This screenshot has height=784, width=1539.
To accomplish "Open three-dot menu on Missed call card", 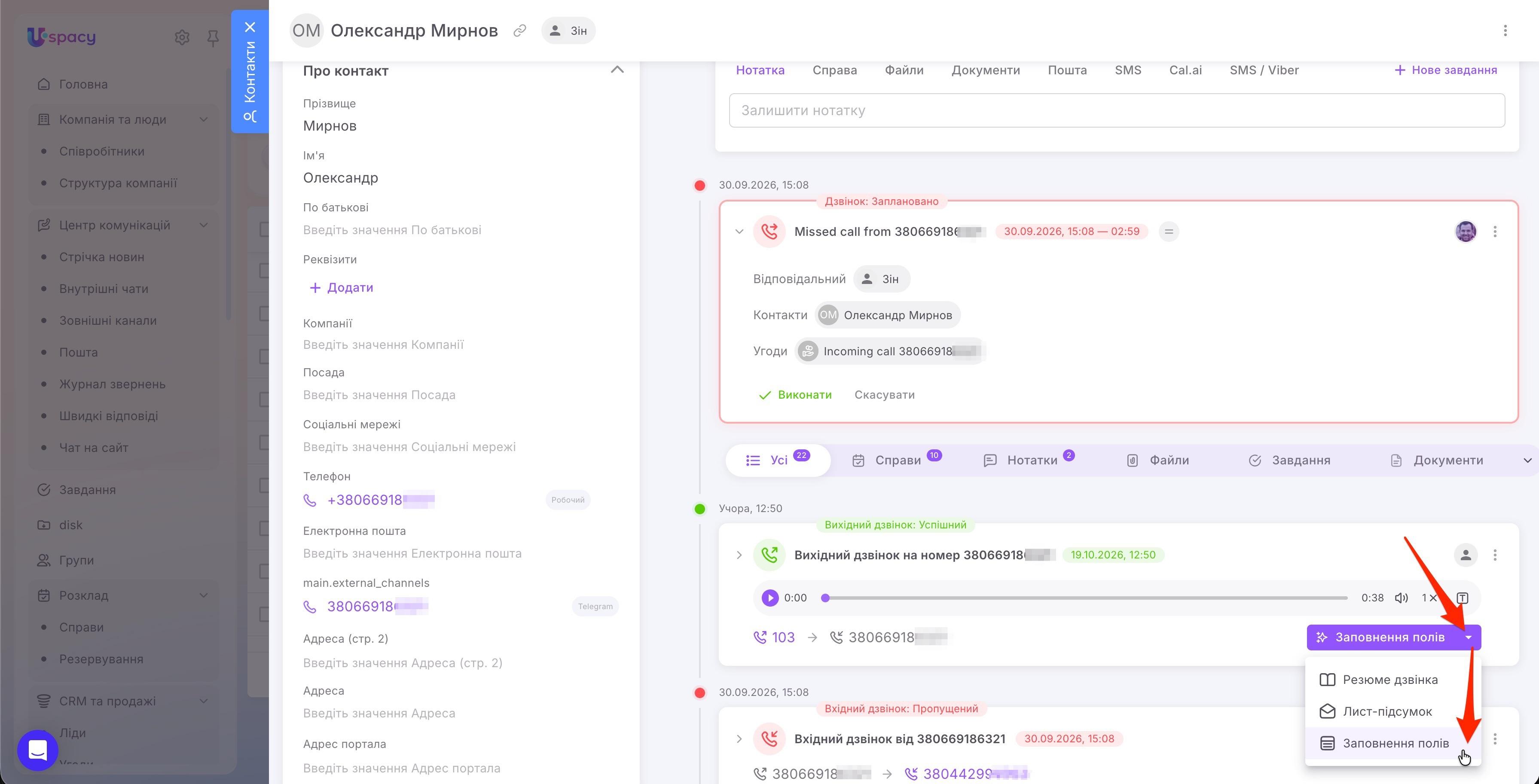I will tap(1495, 231).
